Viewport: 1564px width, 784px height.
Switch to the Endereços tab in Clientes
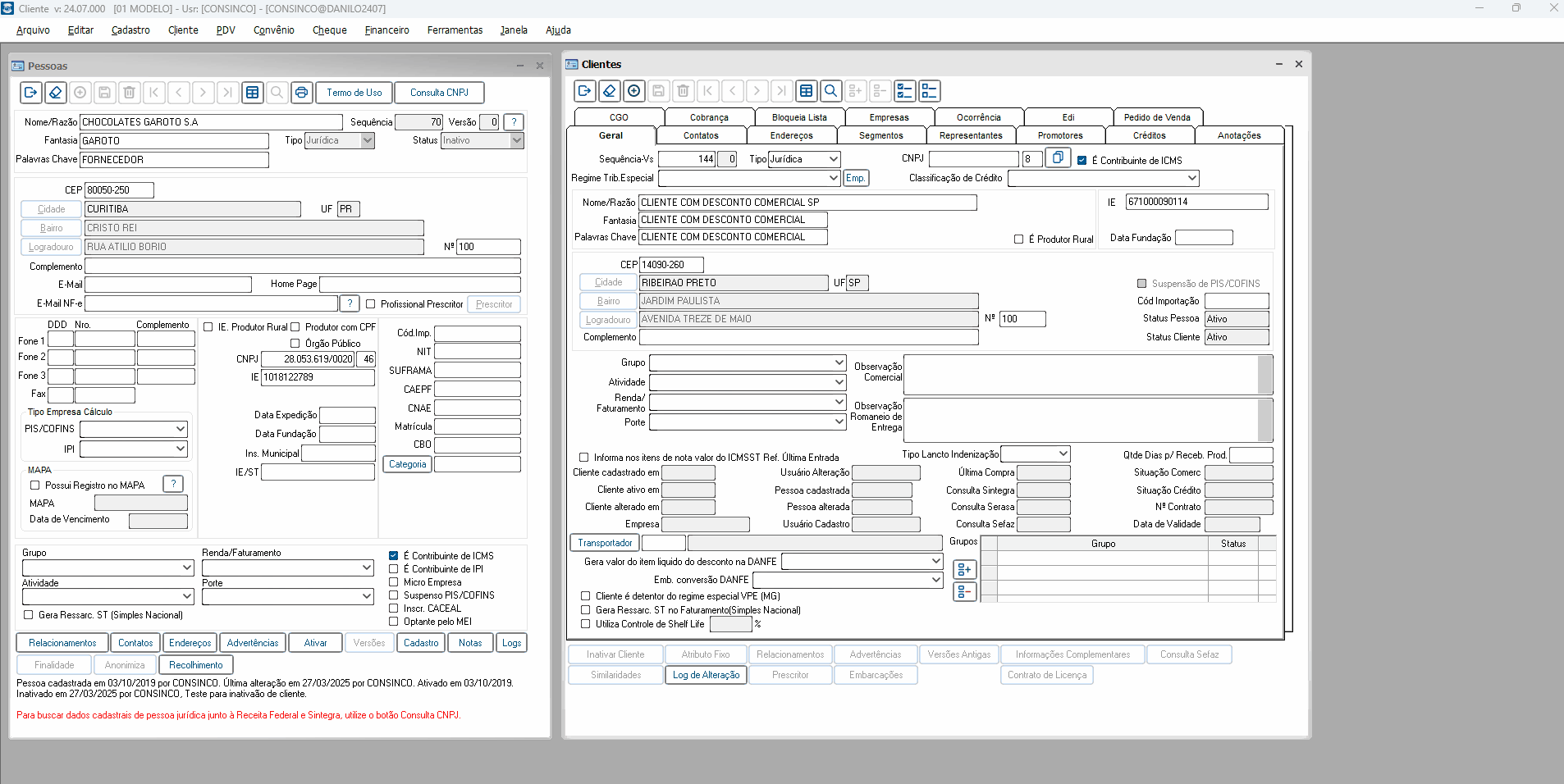click(791, 135)
